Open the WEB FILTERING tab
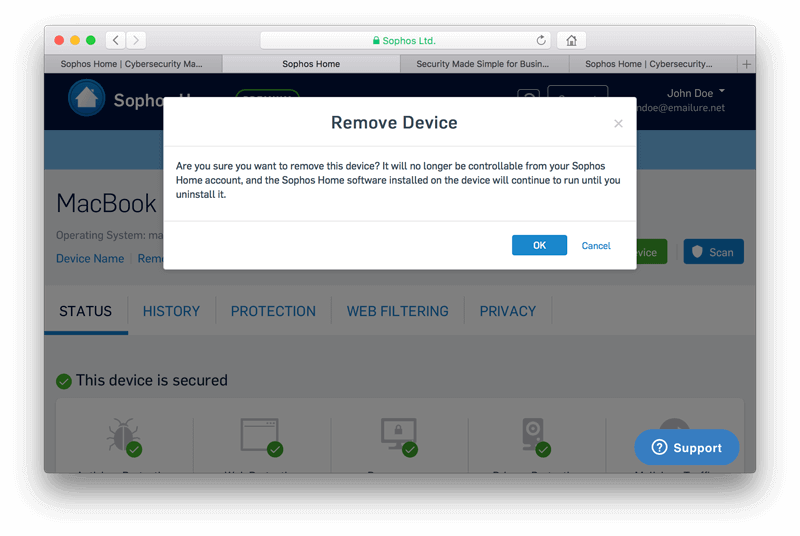Viewport: 800px width, 536px height. [397, 312]
